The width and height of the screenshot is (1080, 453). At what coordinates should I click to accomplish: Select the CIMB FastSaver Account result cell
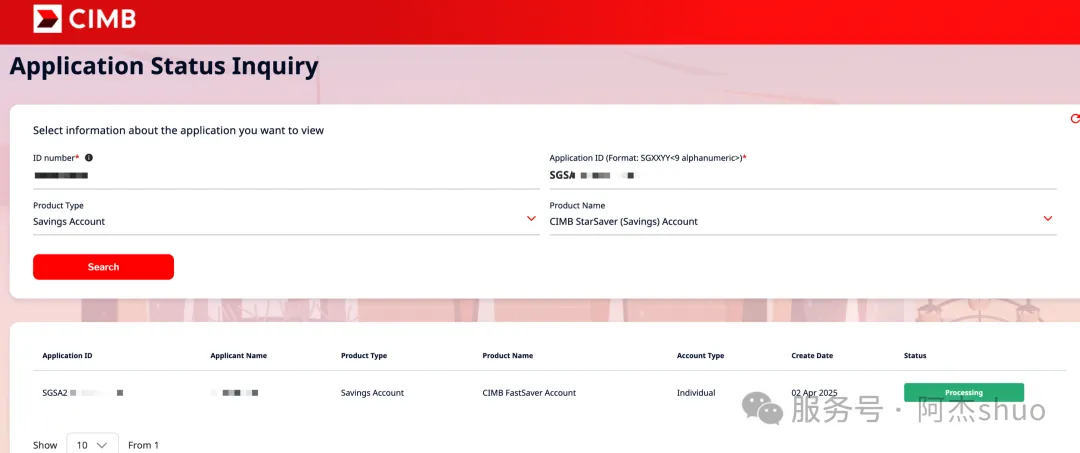click(529, 393)
